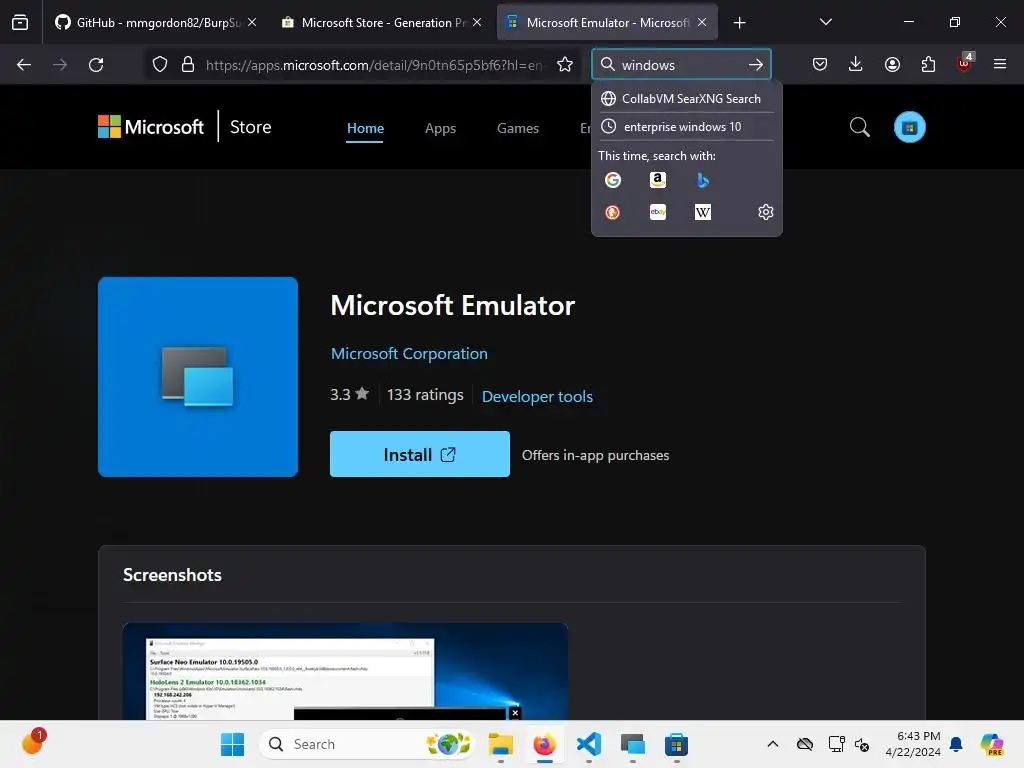This screenshot has height=768, width=1024.
Task: Click the taskbar clock showing 6:43 PM
Action: pyautogui.click(x=912, y=744)
